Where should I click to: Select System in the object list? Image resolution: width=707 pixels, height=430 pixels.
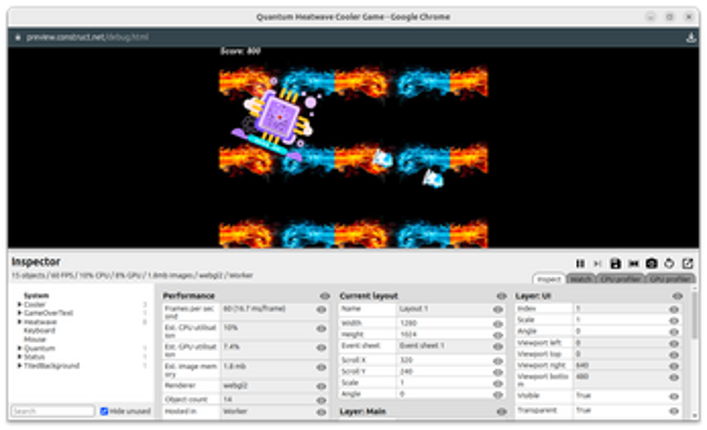(36, 296)
